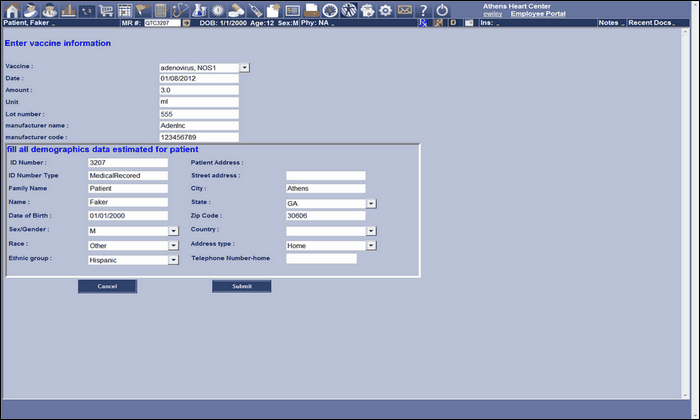This screenshot has width=700, height=420.
Task: Click the help question mark icon
Action: 423,9
